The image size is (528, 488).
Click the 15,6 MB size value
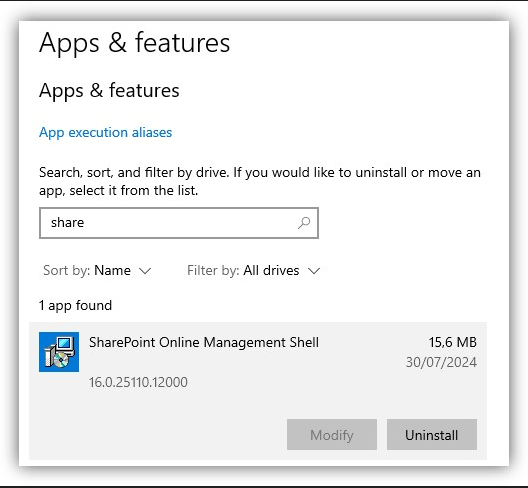(453, 343)
